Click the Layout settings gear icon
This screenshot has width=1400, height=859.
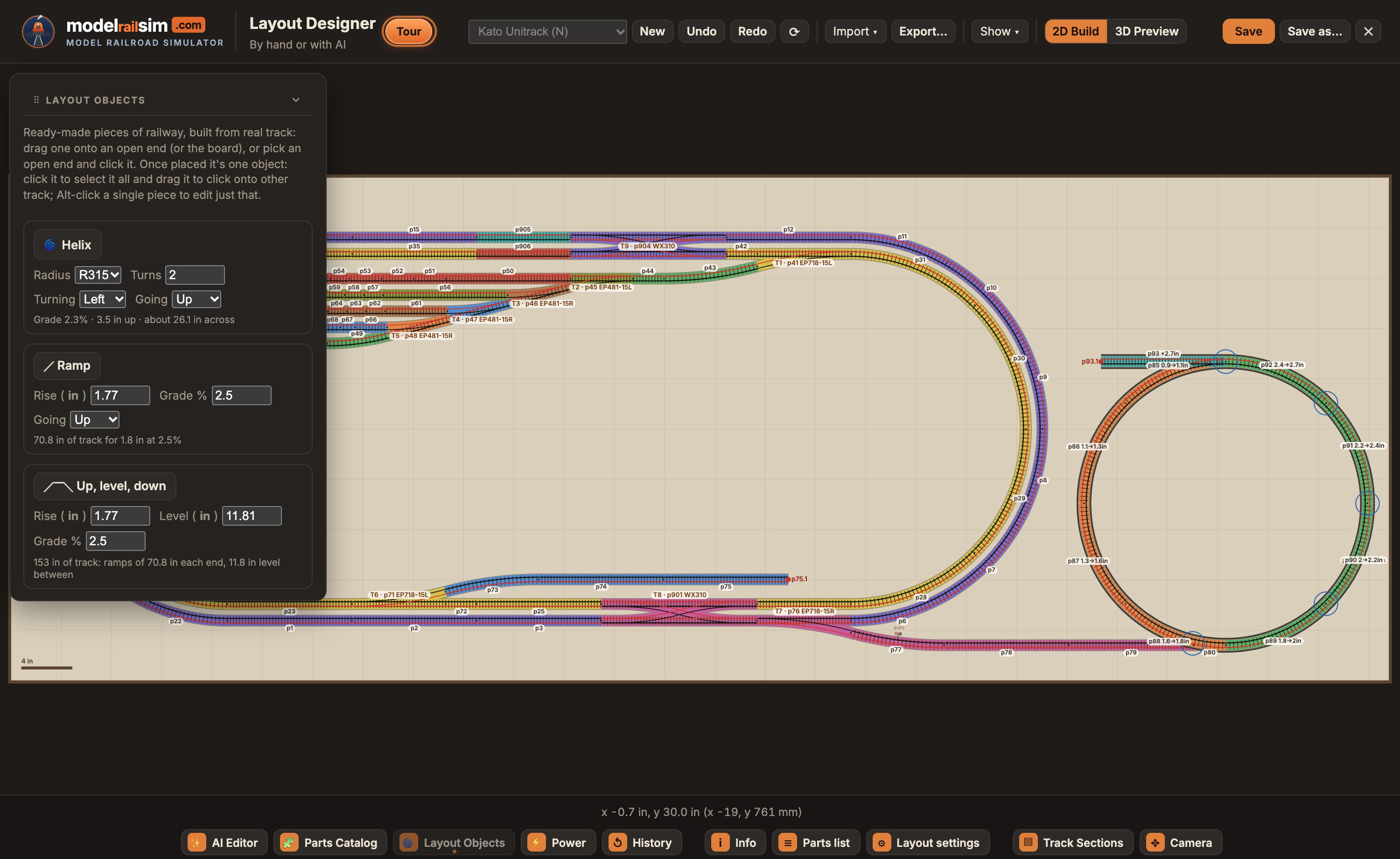click(x=881, y=842)
